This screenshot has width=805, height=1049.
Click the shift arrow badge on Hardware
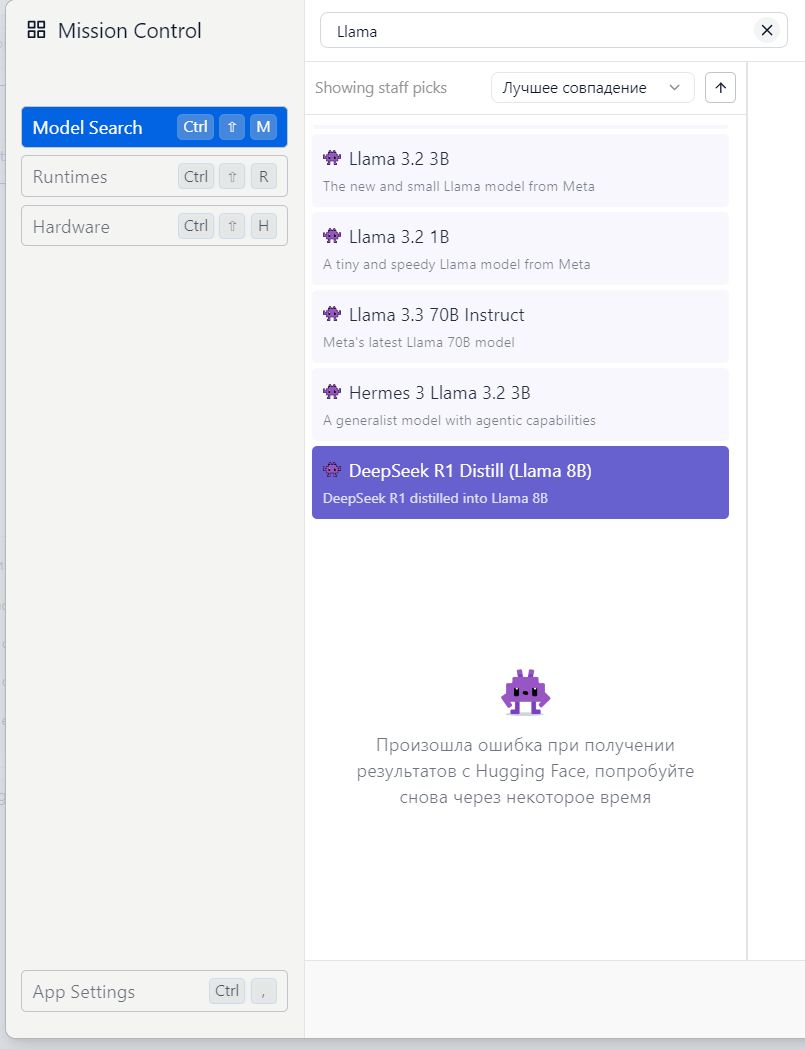point(232,226)
